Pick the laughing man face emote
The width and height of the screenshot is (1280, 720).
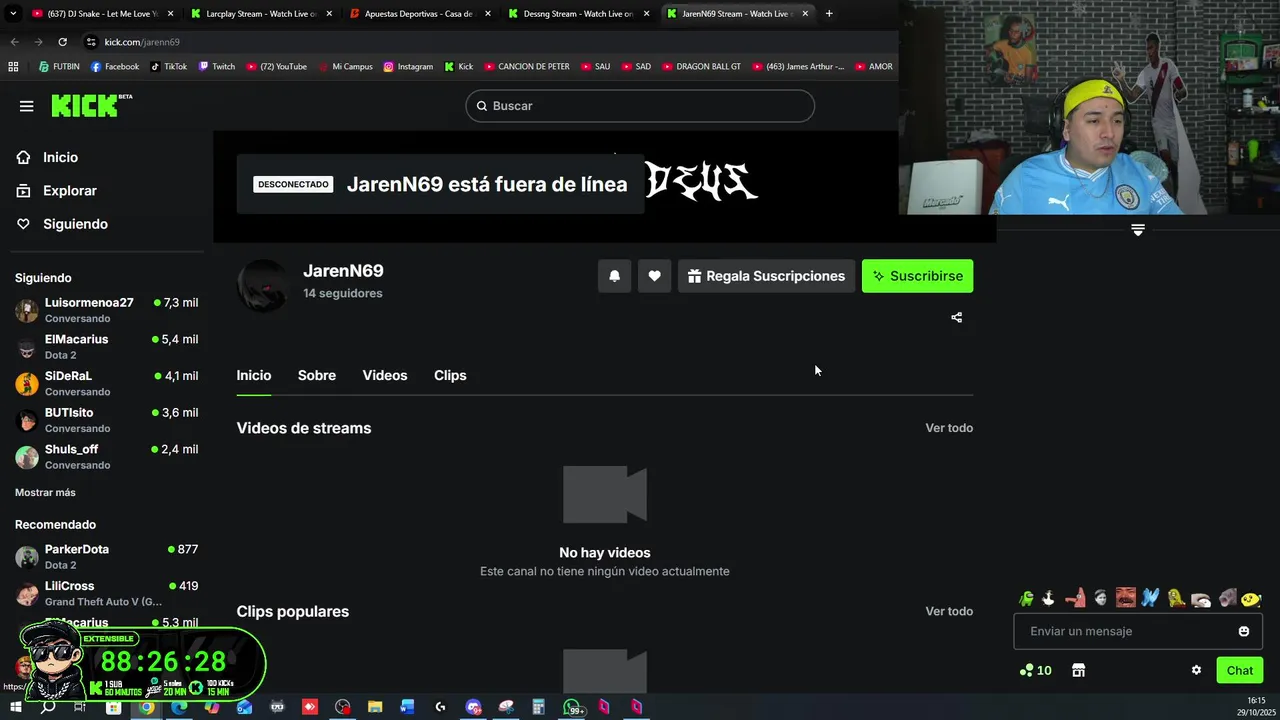tap(1126, 598)
